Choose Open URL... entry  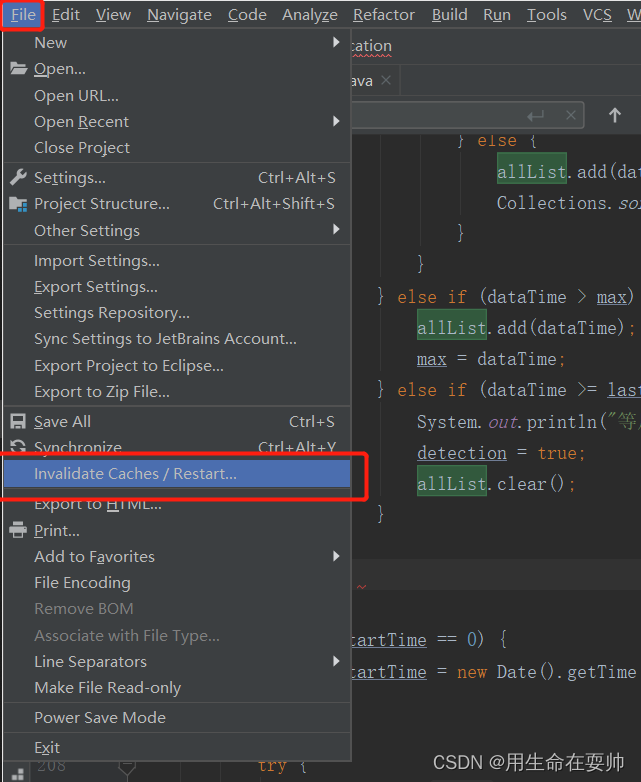tap(177, 96)
